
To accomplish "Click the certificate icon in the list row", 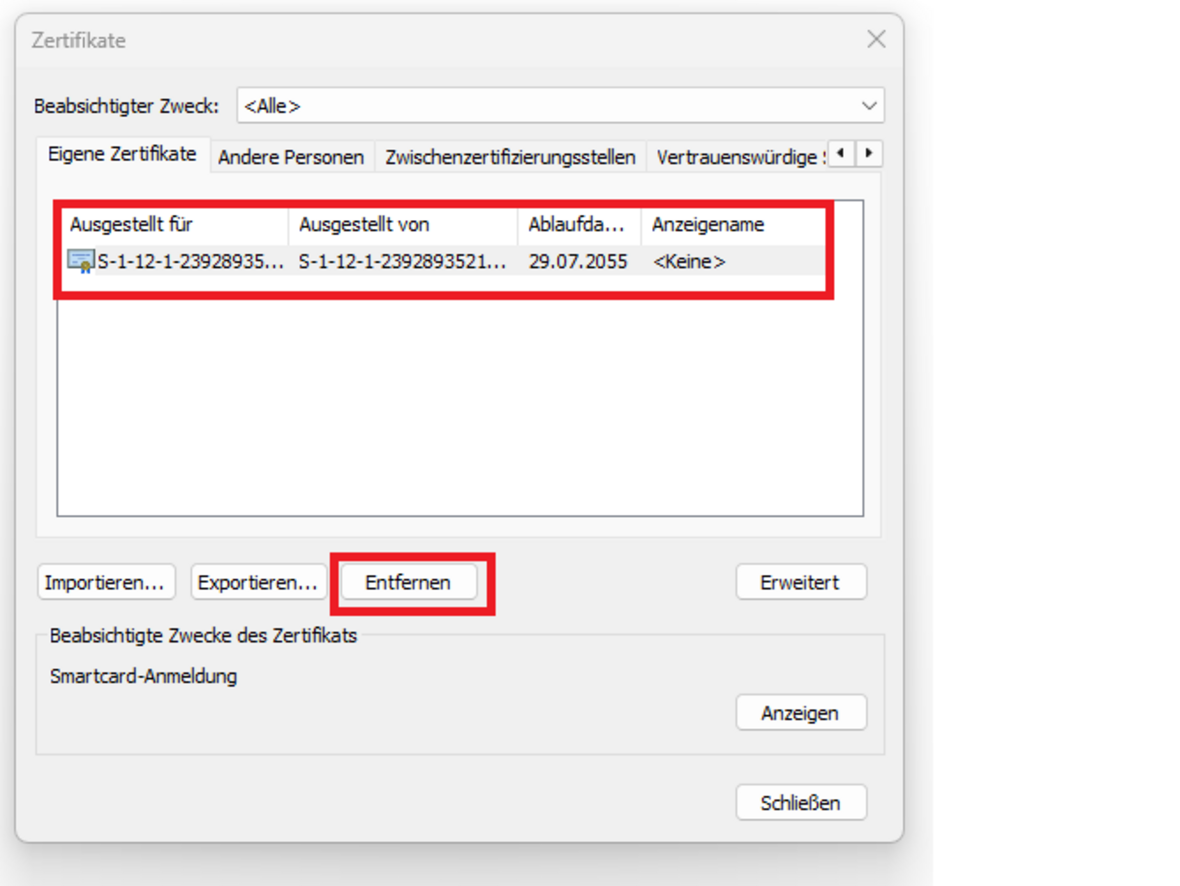I will pos(81,262).
